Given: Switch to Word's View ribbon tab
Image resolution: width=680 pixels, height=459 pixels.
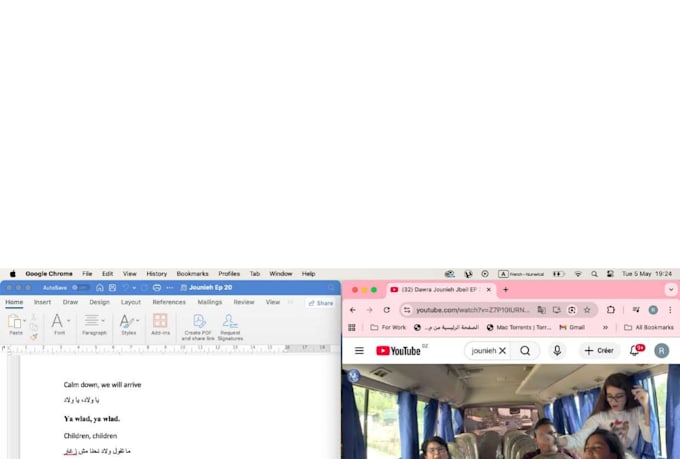Looking at the screenshot, I should (x=273, y=302).
